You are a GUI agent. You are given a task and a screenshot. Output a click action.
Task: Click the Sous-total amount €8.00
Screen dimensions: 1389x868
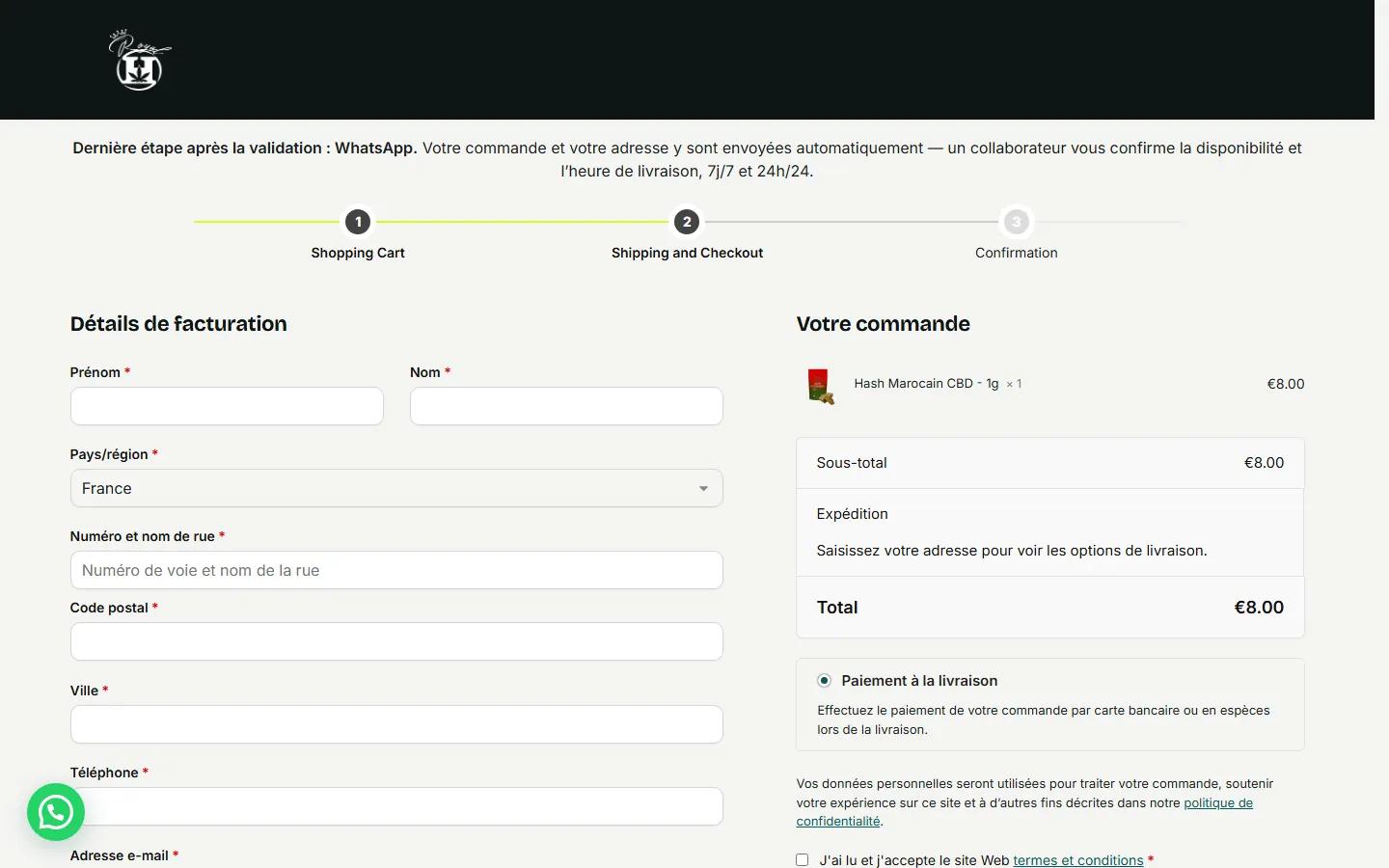(x=1264, y=463)
